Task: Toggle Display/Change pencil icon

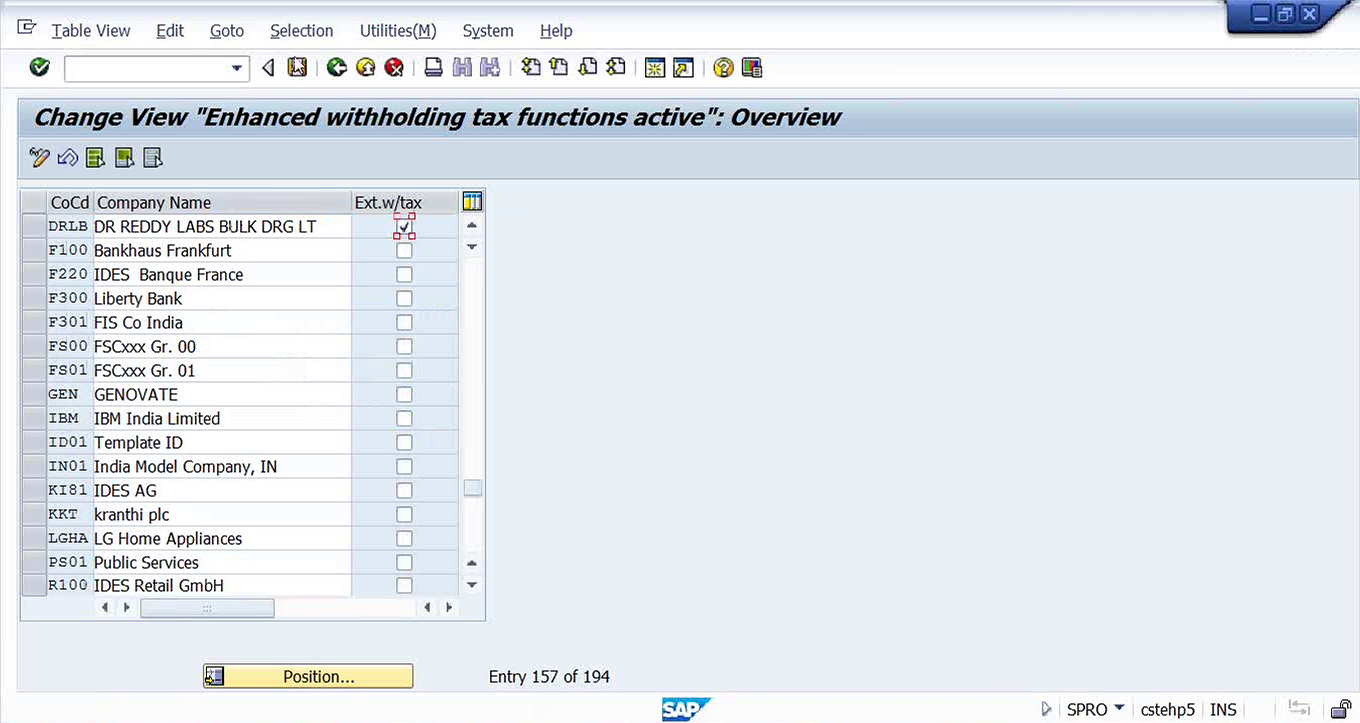Action: (x=39, y=158)
